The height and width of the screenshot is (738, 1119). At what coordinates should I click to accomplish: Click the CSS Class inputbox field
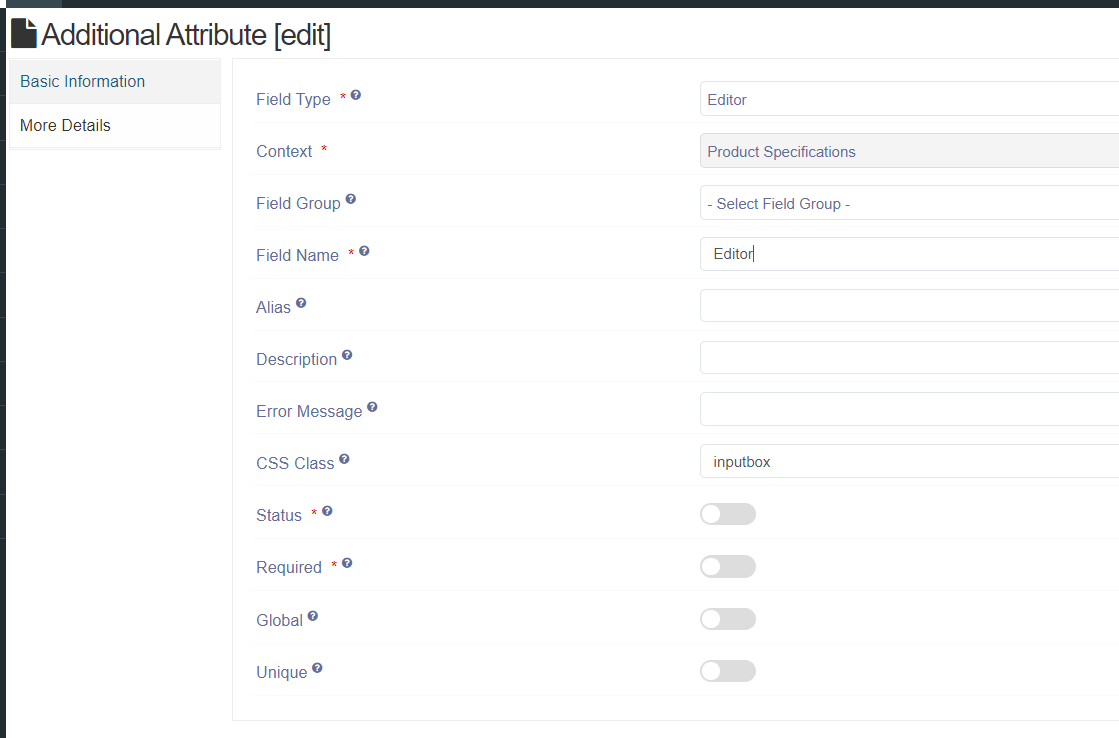click(x=908, y=462)
